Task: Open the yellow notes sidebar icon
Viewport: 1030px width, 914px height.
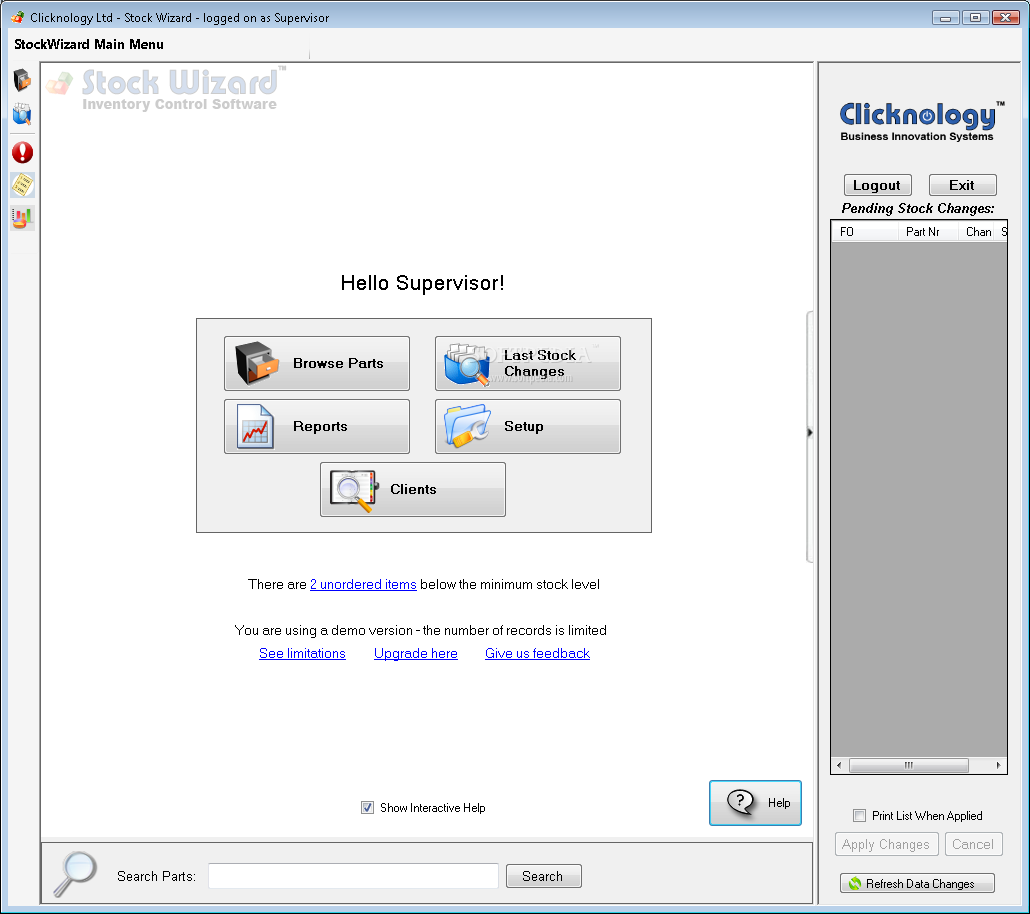Action: (22, 185)
